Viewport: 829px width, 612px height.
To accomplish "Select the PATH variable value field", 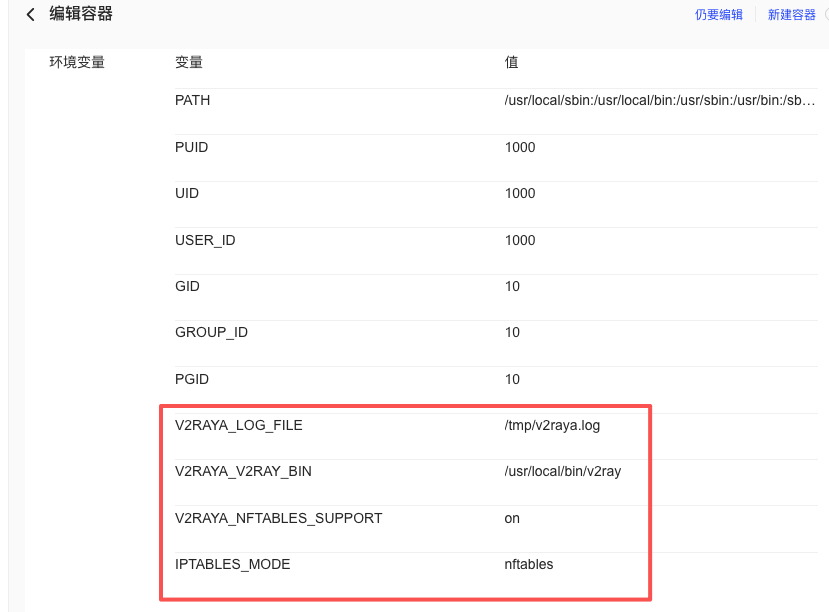I will (x=660, y=101).
